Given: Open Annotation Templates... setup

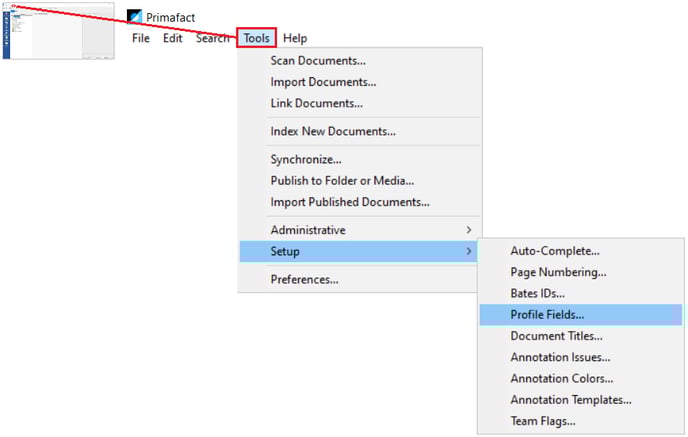Looking at the screenshot, I should 580,400.
